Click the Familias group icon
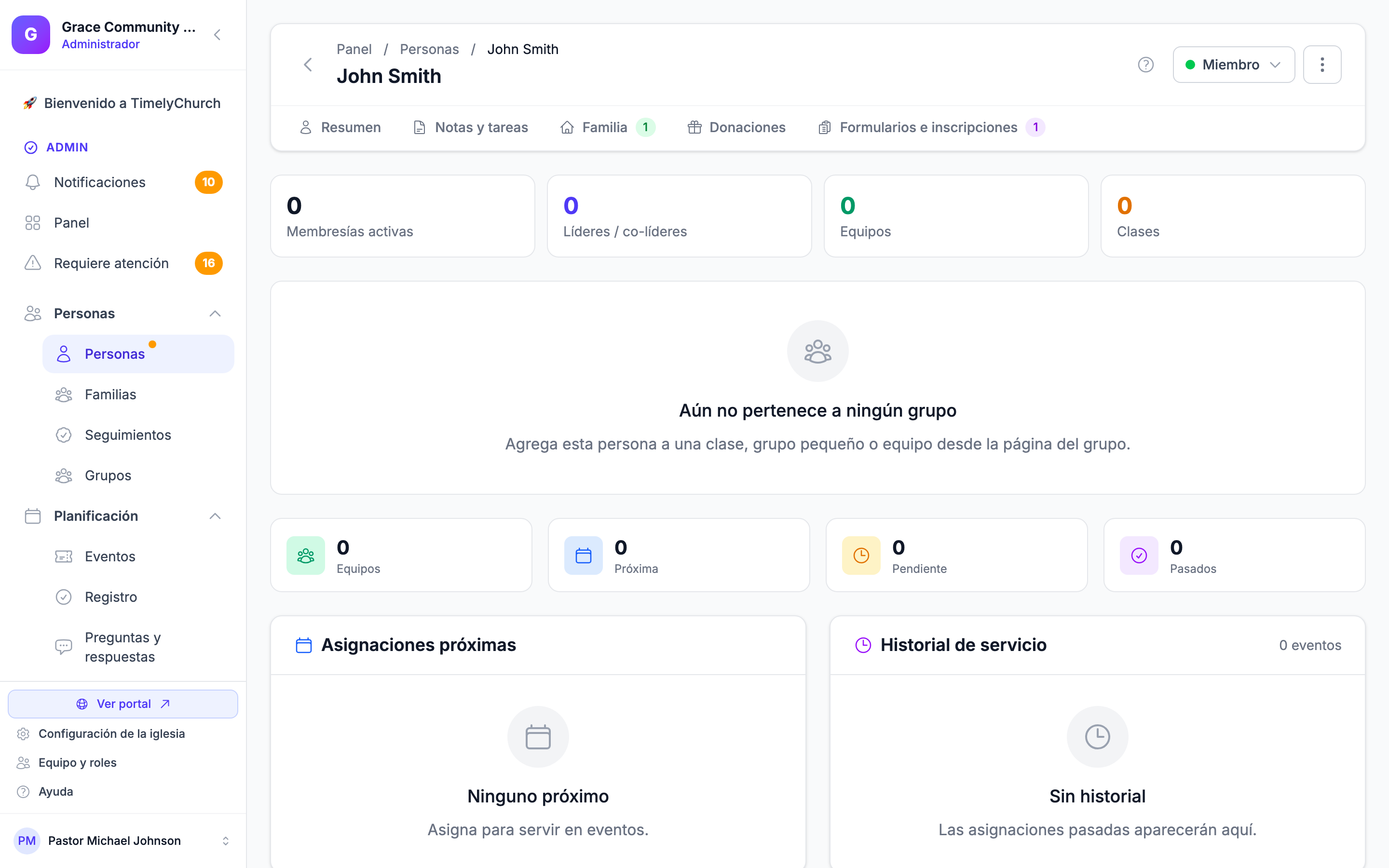The width and height of the screenshot is (1389, 868). click(x=64, y=394)
